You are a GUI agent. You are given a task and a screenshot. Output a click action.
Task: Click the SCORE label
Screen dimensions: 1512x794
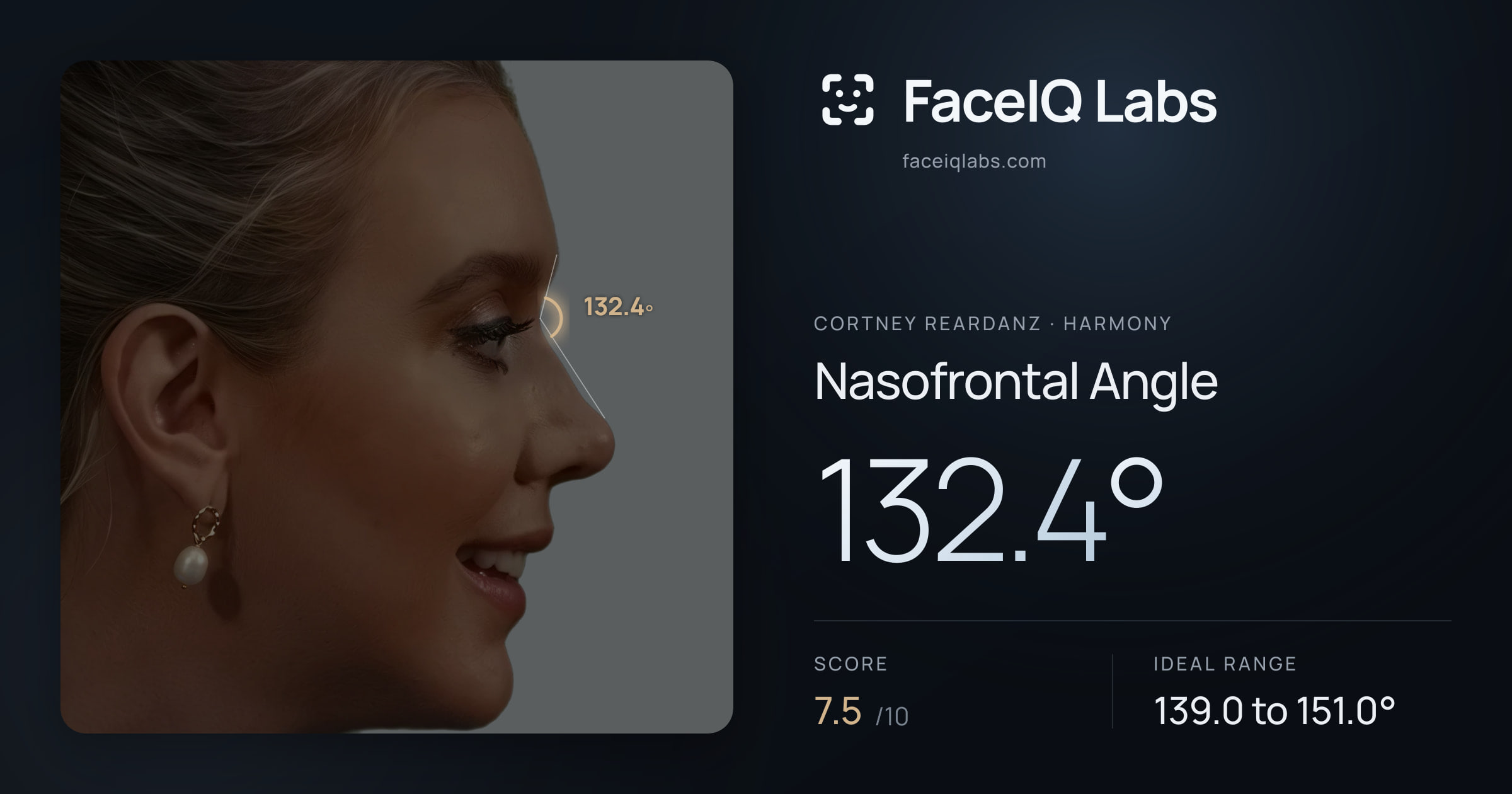[850, 664]
